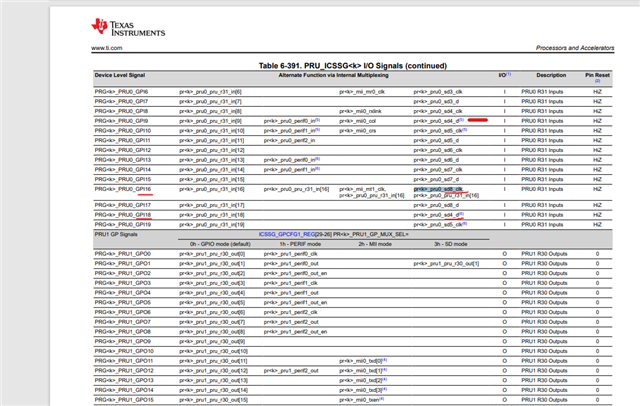The image size is (640, 406).
Task: Click pr<k>_pru0_sd4_d in the GPI9 row
Action: [436, 121]
